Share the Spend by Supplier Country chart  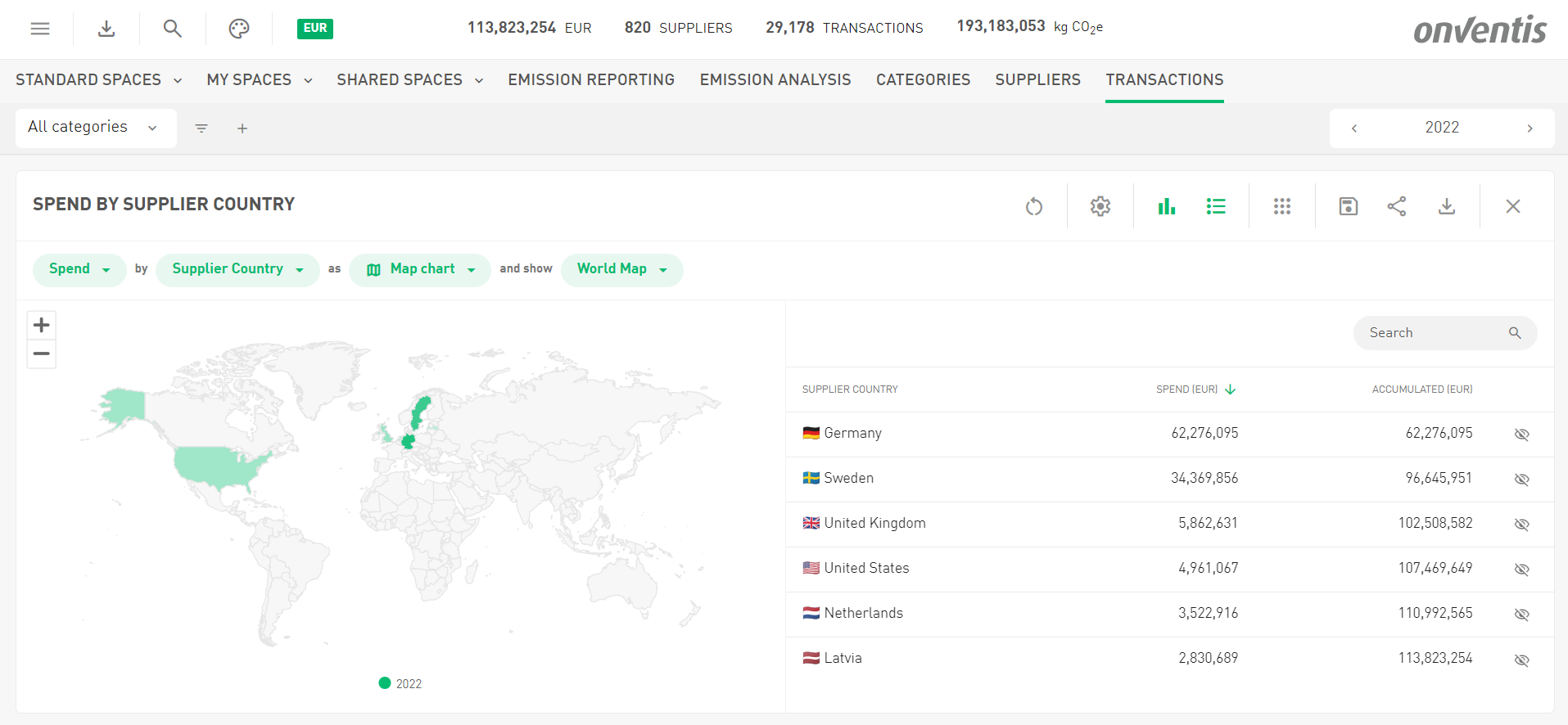click(x=1397, y=206)
